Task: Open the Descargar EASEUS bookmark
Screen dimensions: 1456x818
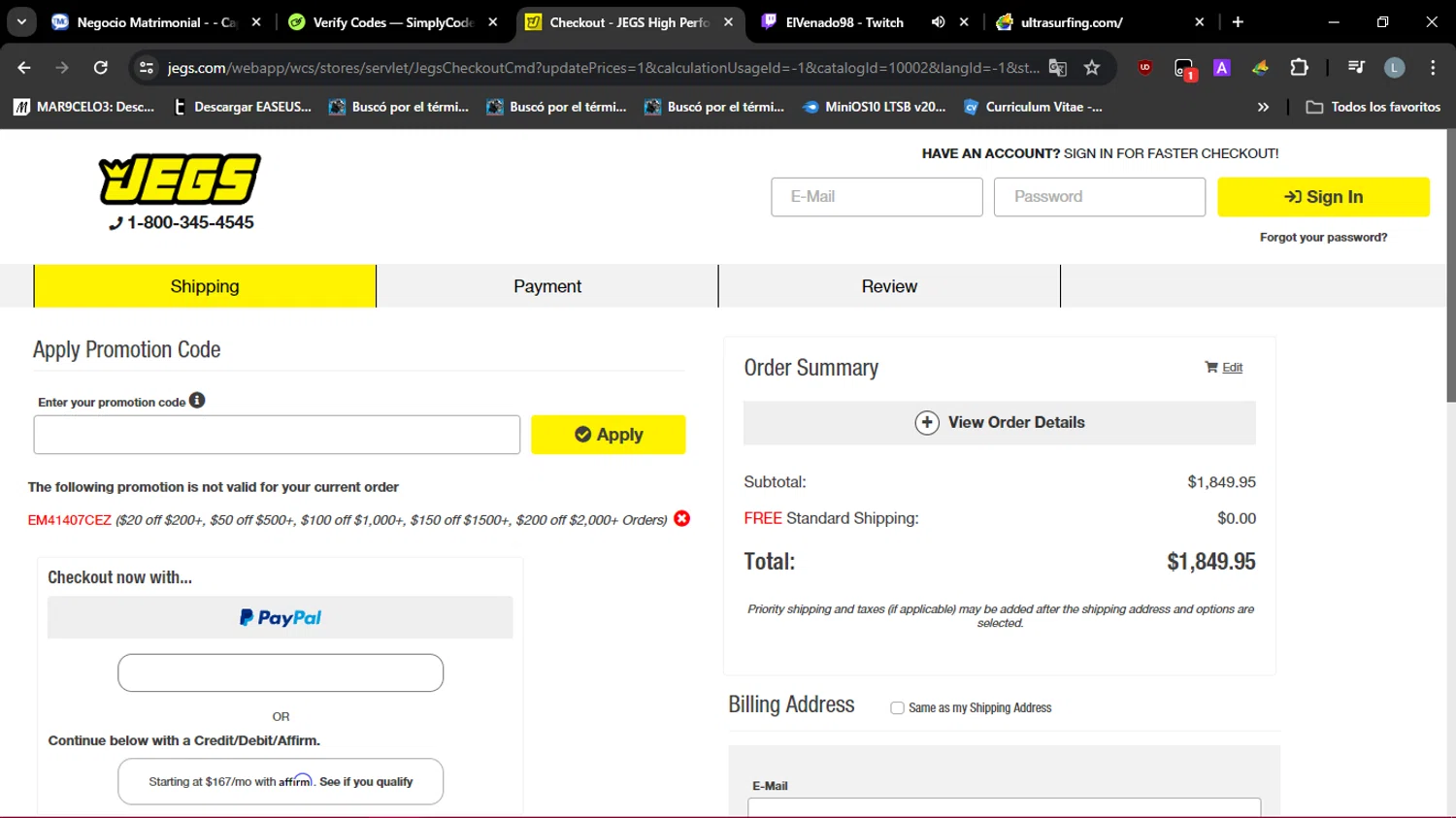Action: pos(242,107)
